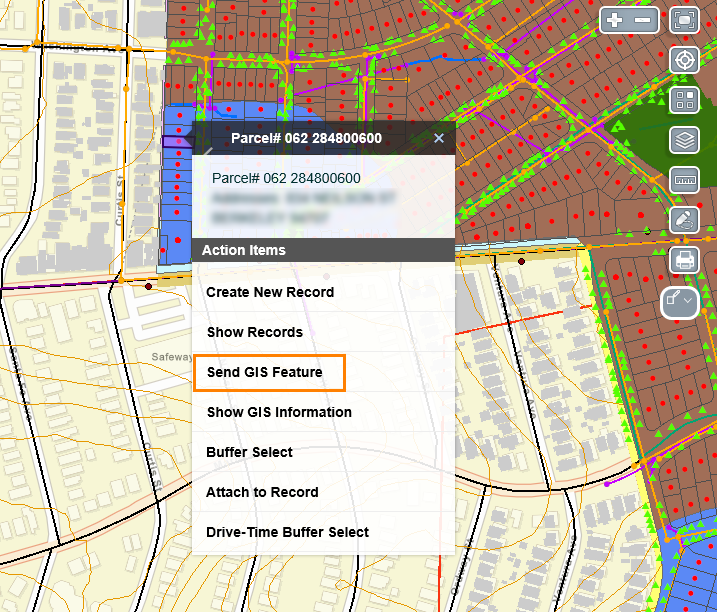Choose Buffer Select action

click(249, 452)
